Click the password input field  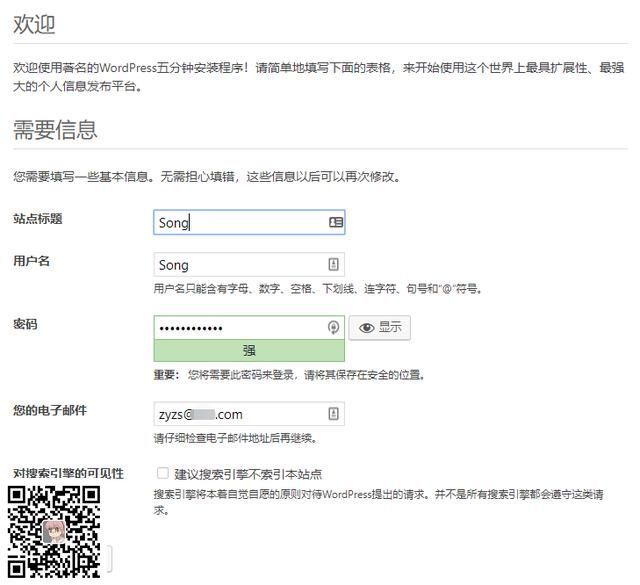(249, 327)
